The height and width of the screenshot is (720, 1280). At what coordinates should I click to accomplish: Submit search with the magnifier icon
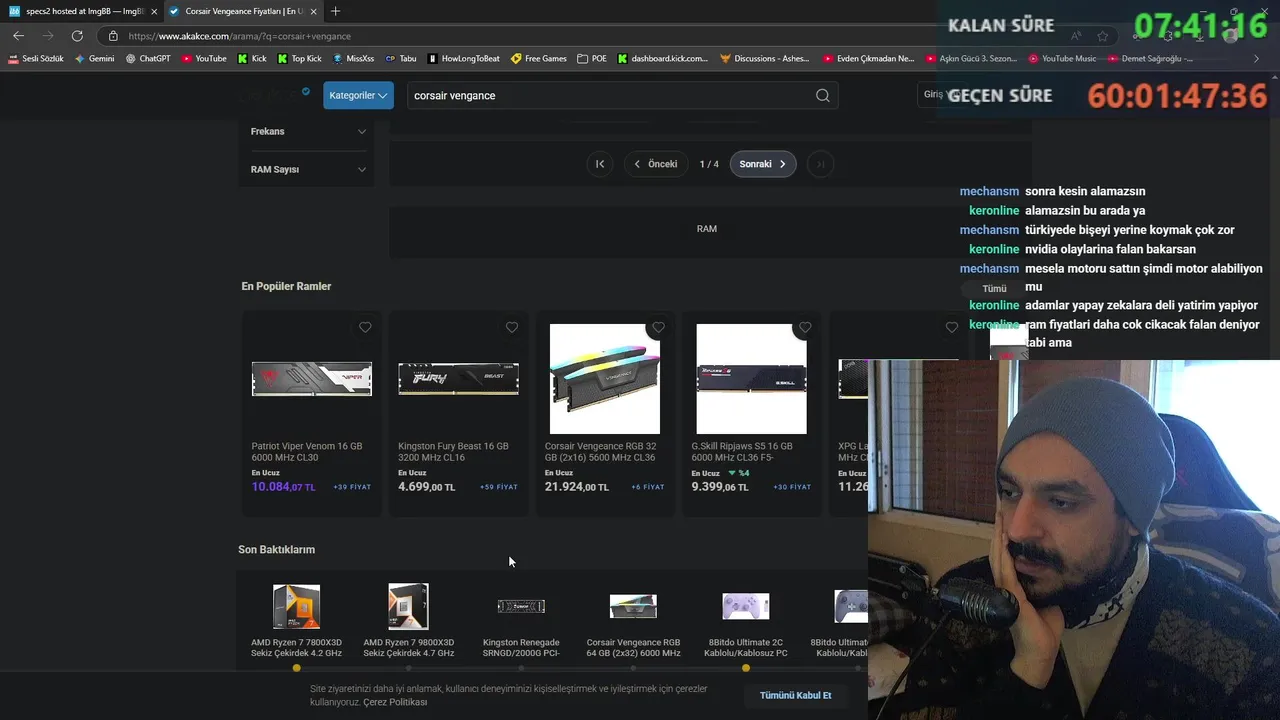point(822,95)
